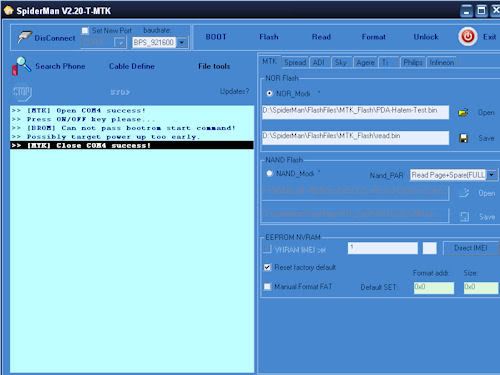Uncheck Reset factory default
This screenshot has width=500, height=375.
(267, 267)
